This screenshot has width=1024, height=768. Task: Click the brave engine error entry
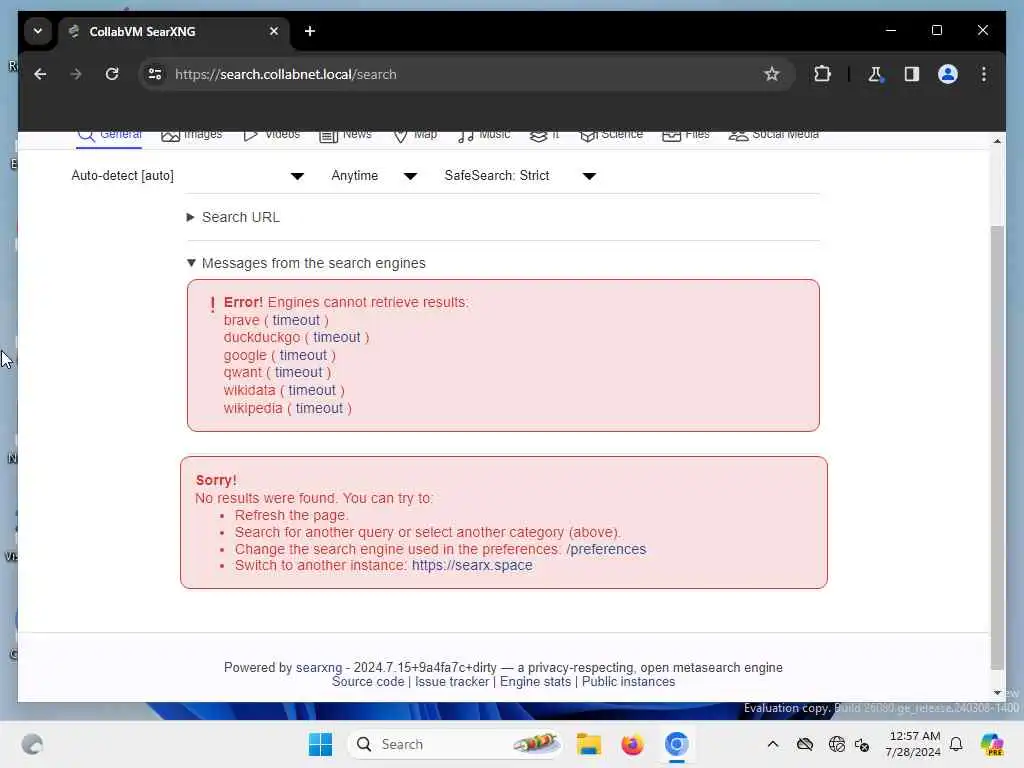pos(276,320)
